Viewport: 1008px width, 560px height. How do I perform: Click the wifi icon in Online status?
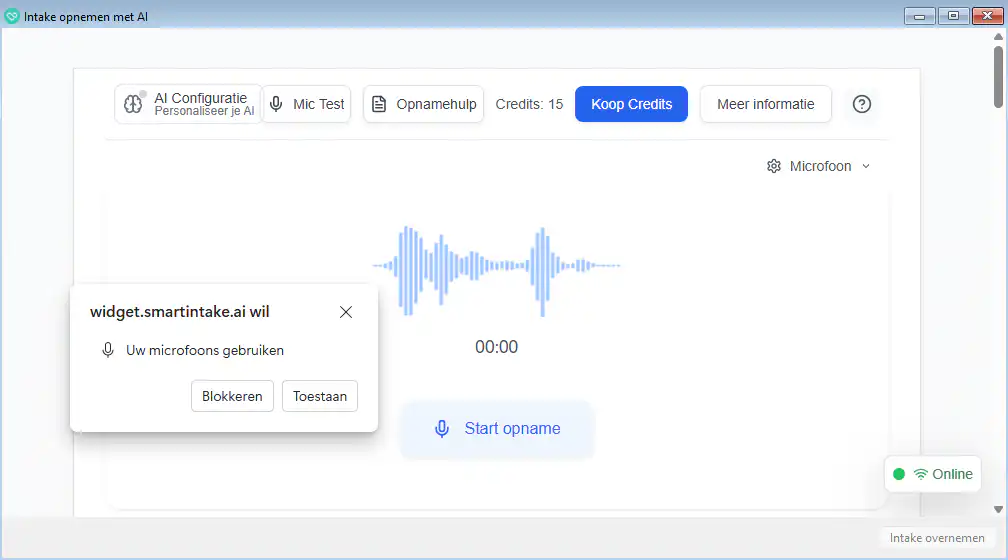(x=921, y=474)
